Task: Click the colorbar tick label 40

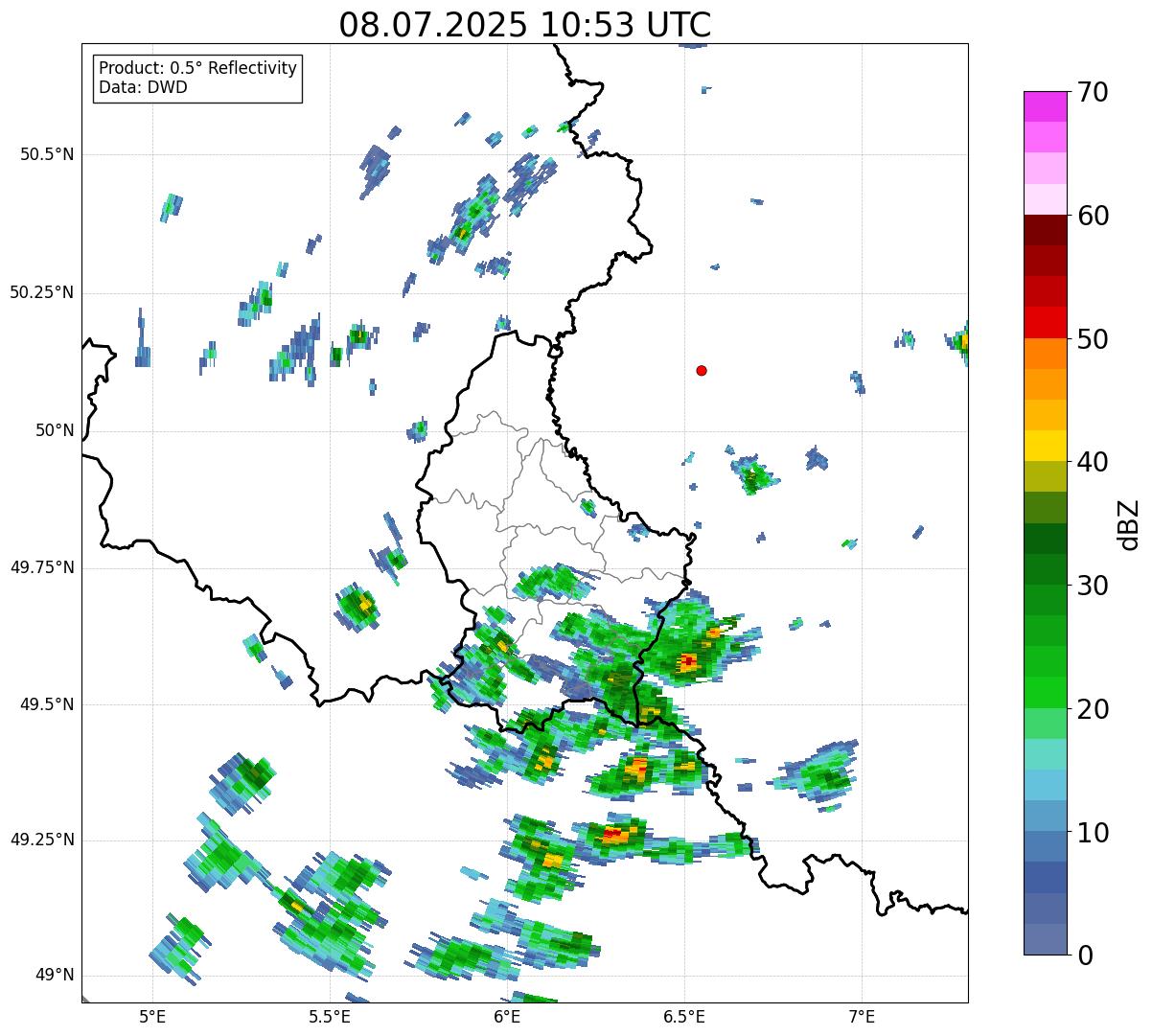Action: click(x=1093, y=462)
